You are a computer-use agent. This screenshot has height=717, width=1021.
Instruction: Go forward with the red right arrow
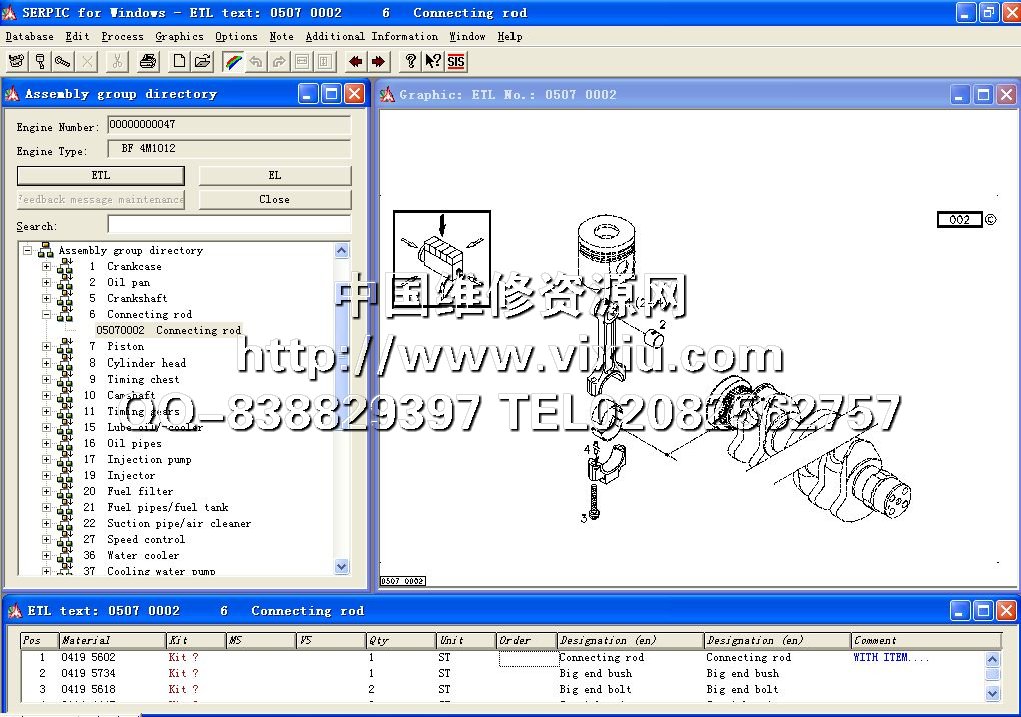click(378, 61)
